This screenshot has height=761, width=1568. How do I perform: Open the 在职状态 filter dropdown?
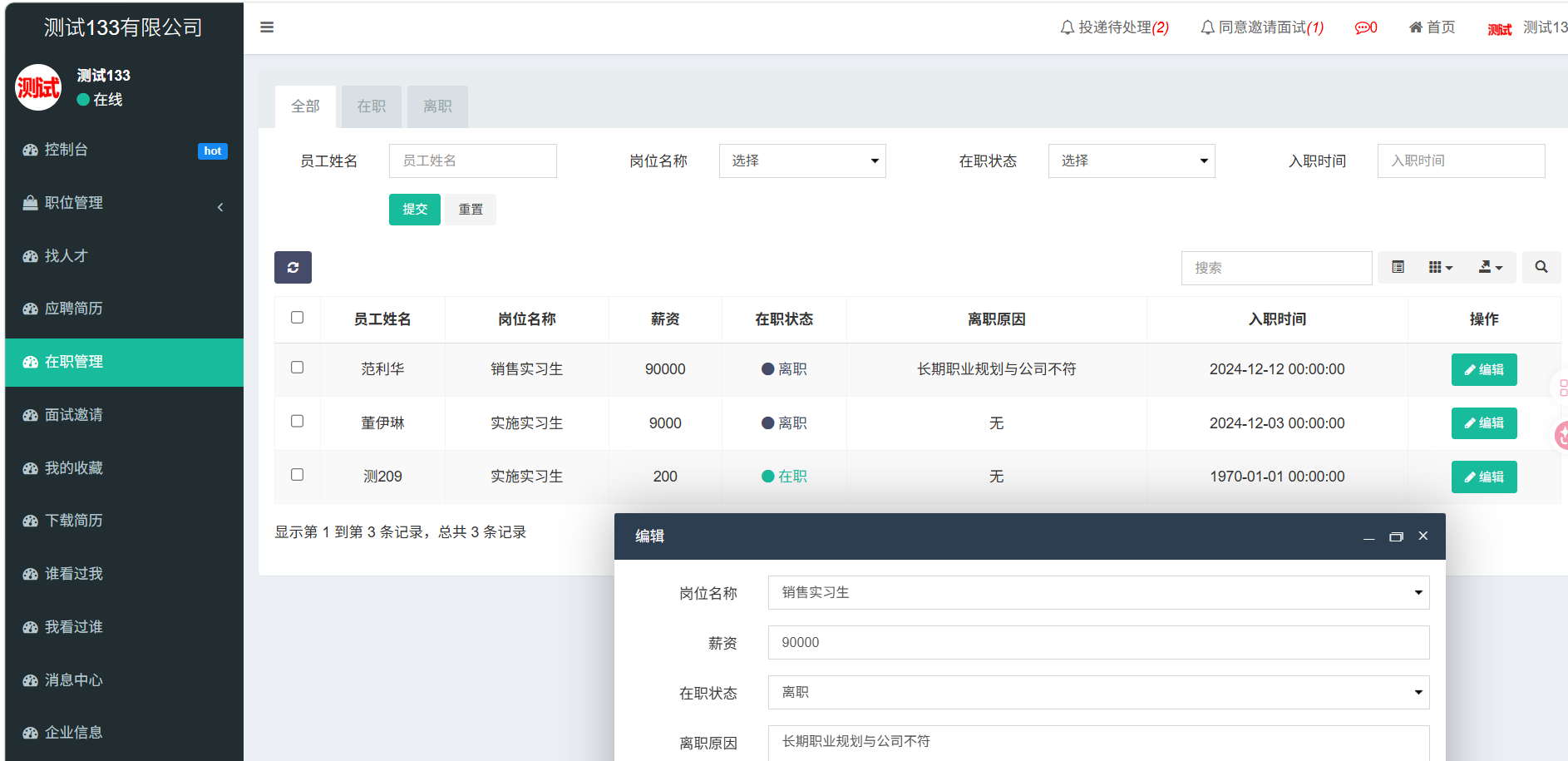[x=1131, y=161]
